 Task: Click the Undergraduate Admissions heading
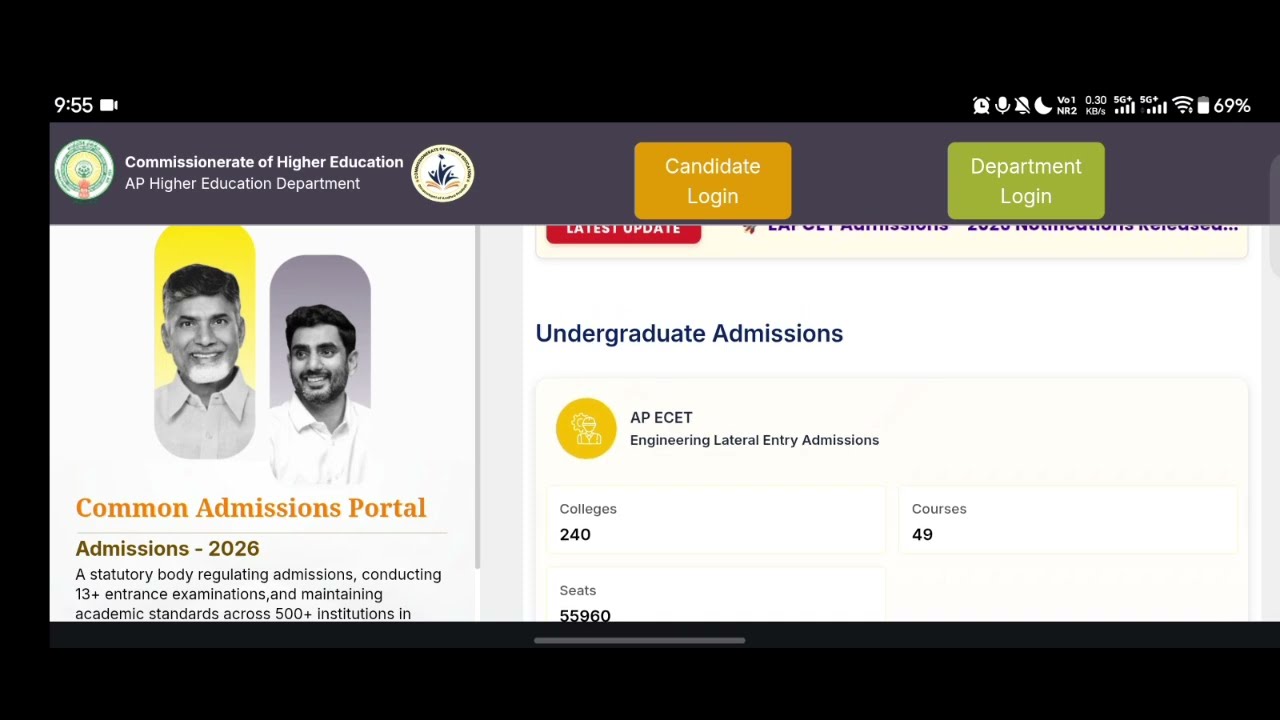coord(689,333)
